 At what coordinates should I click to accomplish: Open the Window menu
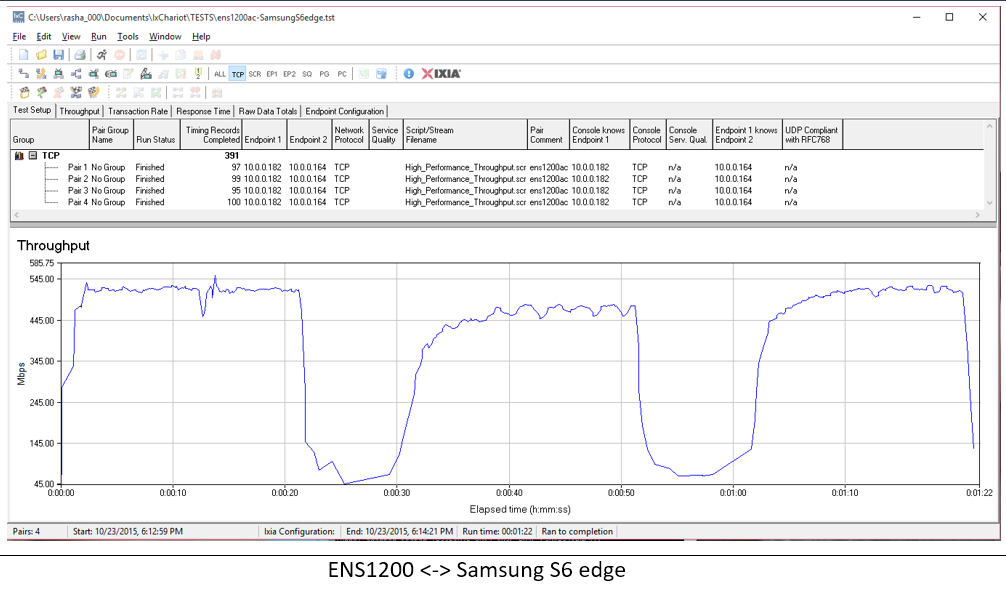(166, 37)
